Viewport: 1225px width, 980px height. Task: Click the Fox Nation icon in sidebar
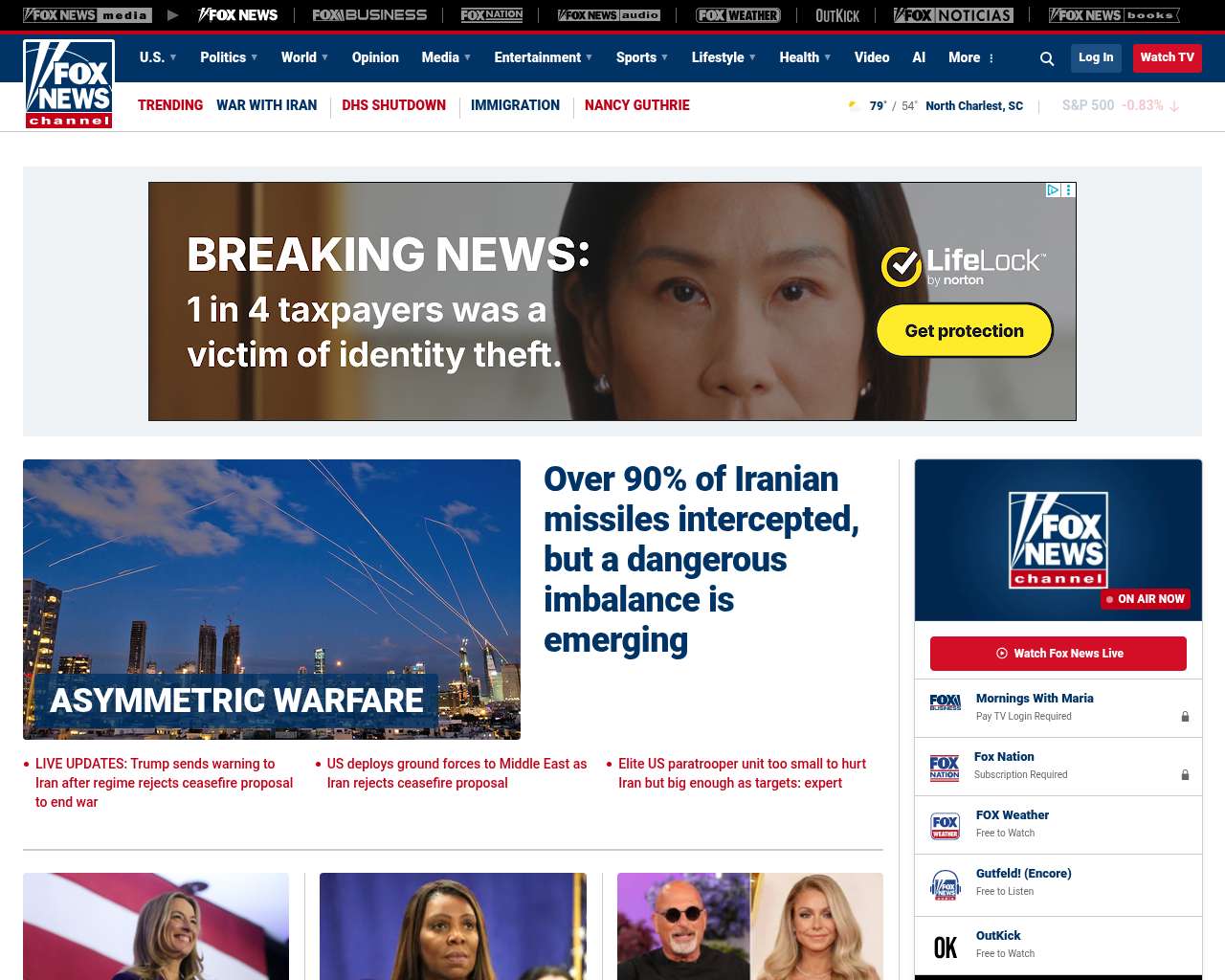click(x=945, y=768)
